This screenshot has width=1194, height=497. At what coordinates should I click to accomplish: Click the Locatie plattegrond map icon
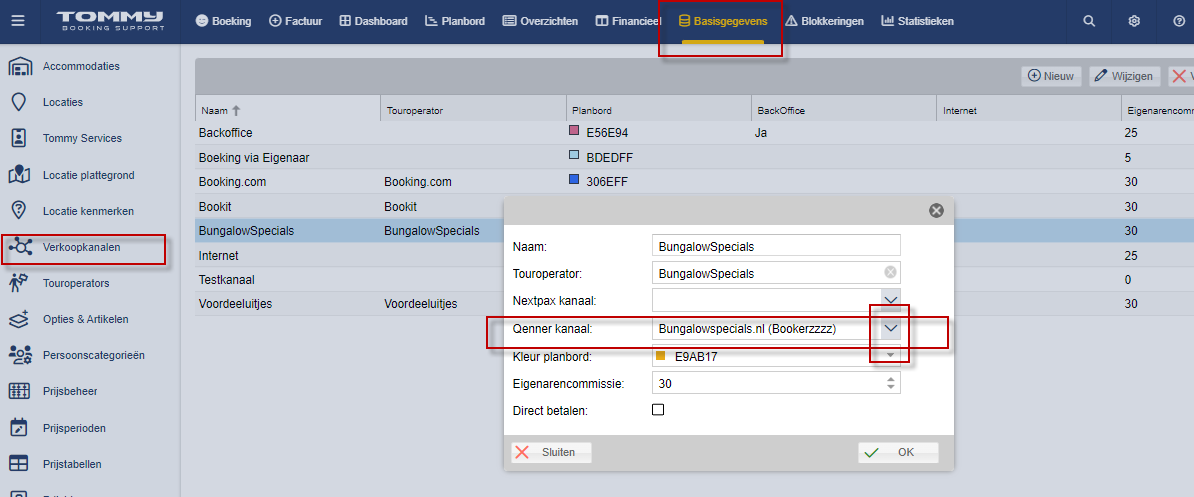19,175
